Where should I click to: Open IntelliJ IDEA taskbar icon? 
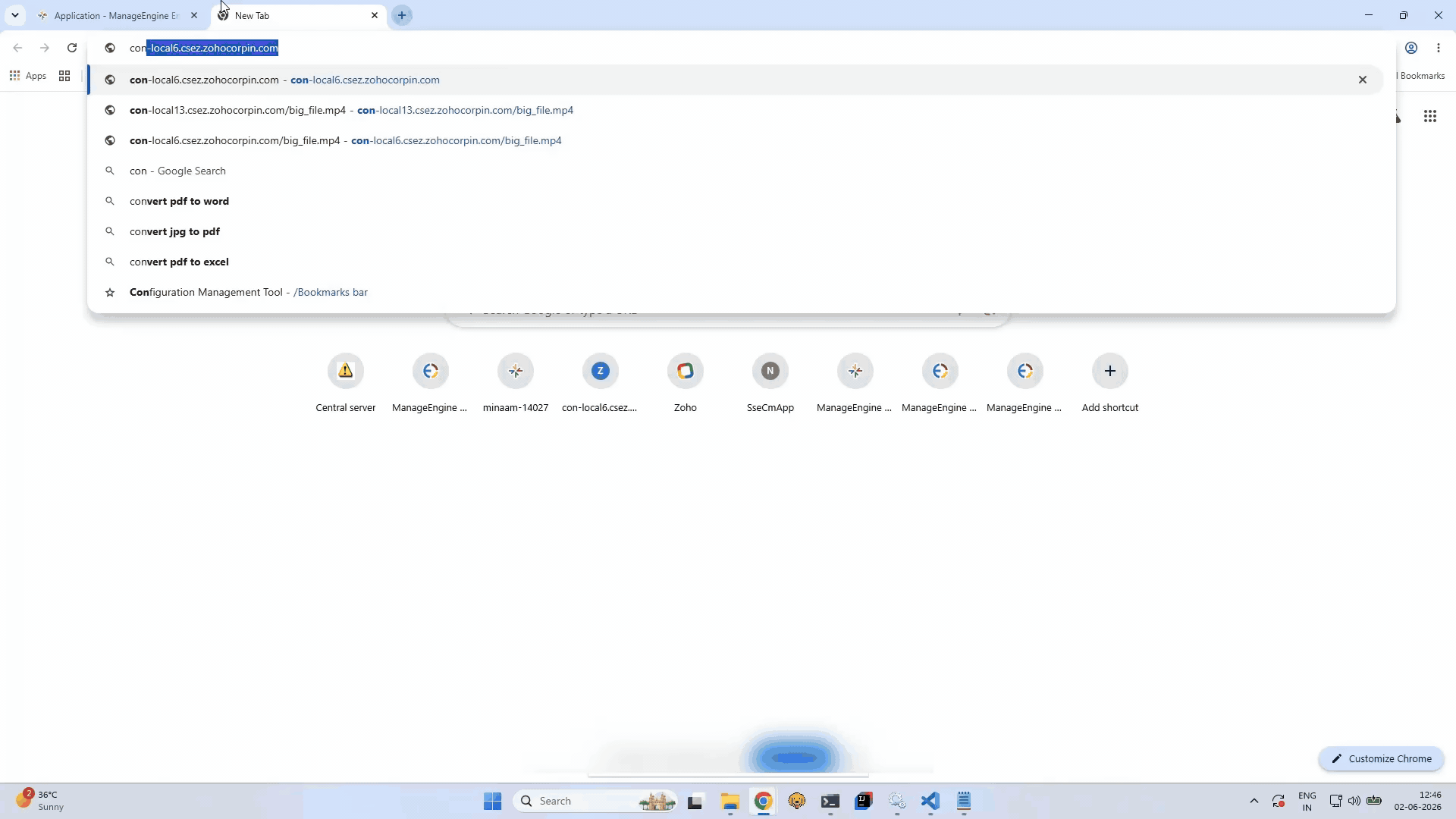[864, 801]
